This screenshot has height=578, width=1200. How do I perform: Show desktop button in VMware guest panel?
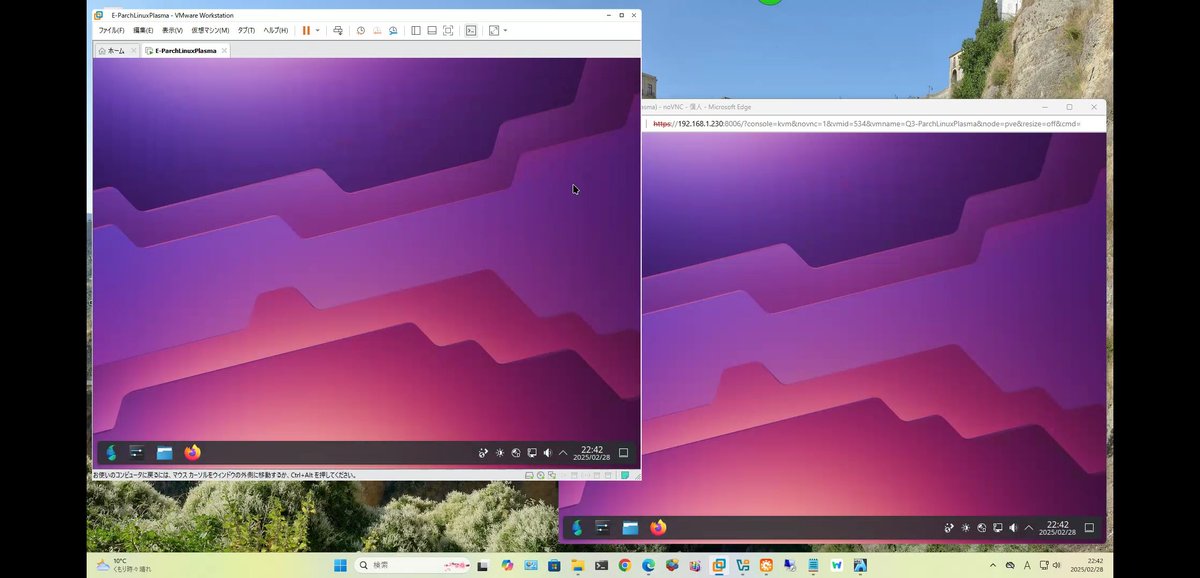623,453
